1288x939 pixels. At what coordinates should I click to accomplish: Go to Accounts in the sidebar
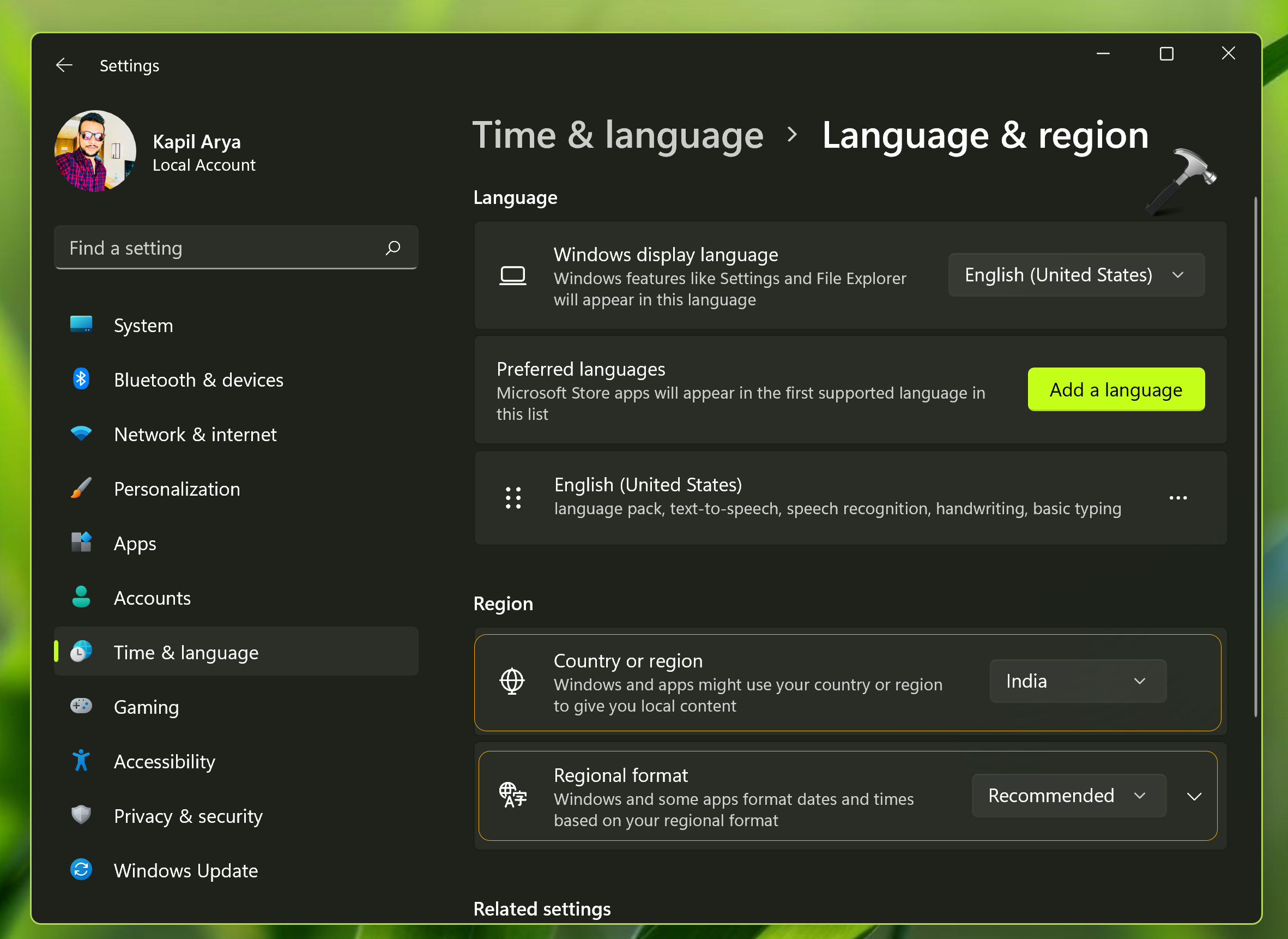click(x=152, y=598)
